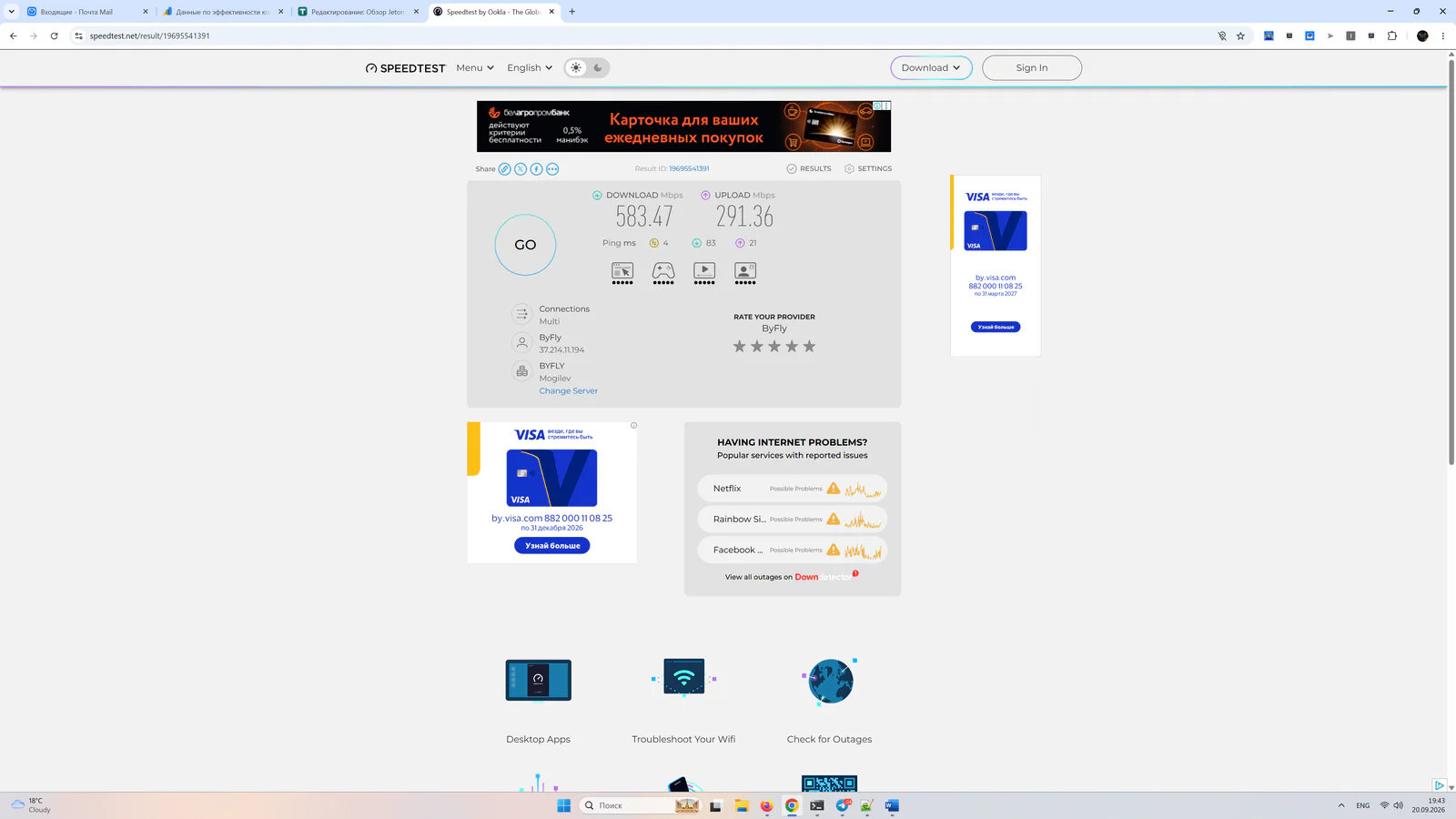Open the Netflix possible problems row
Viewport: 1456px width, 819px height.
tap(793, 489)
